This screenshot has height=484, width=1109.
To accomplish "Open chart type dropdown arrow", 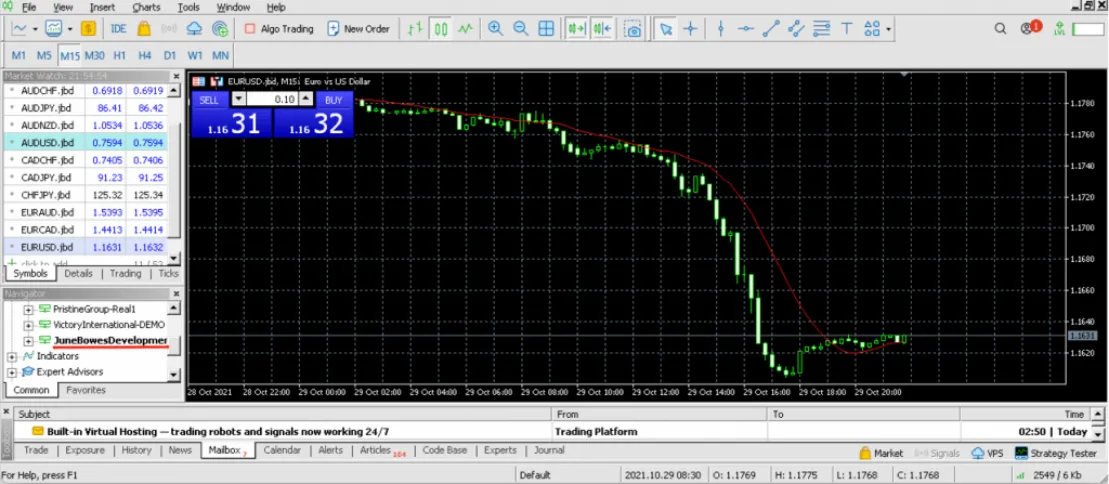I will coord(34,29).
